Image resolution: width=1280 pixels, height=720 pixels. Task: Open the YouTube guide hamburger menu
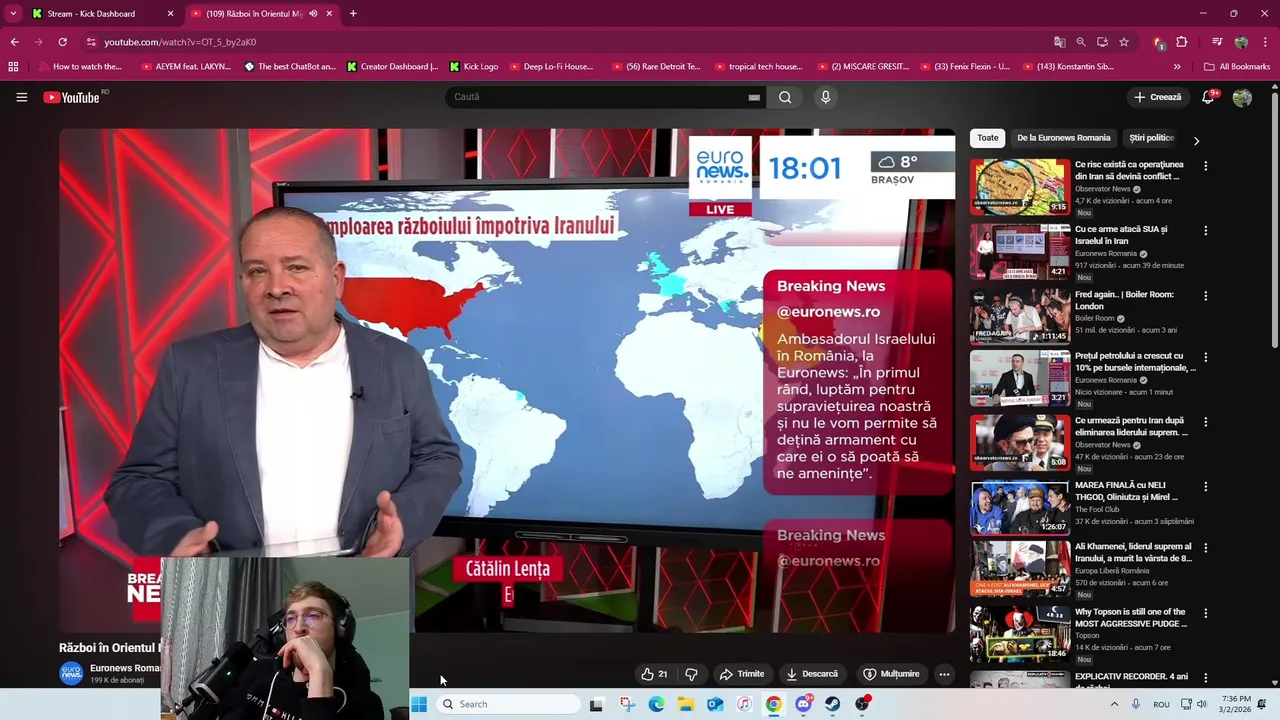pyautogui.click(x=21, y=97)
